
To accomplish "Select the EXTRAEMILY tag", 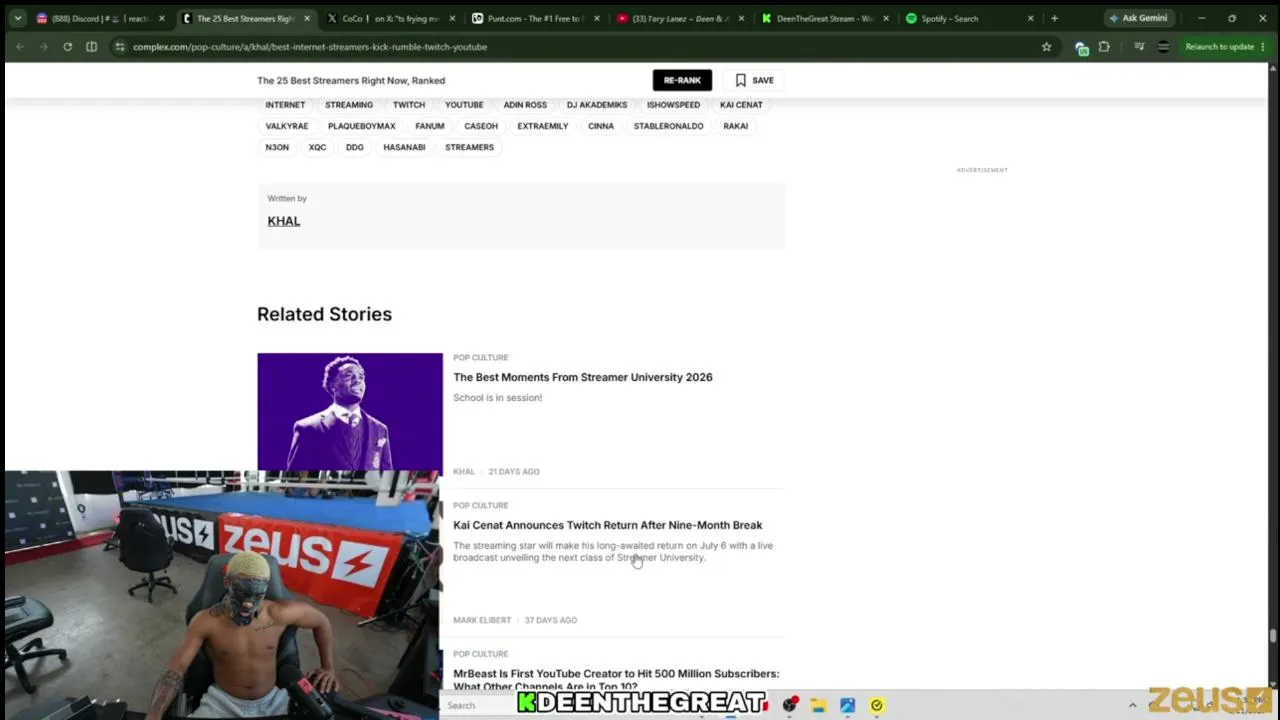I will 543,126.
